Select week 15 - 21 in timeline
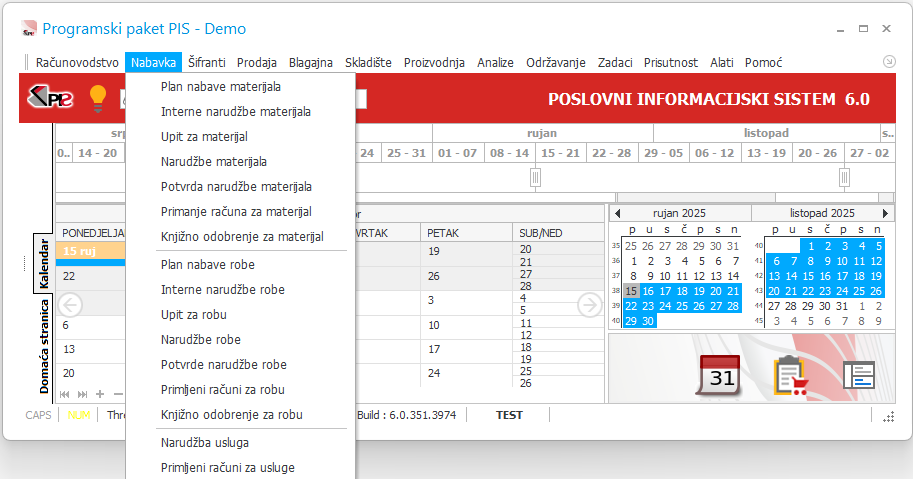Viewport: 913px width, 479px height. coord(561,153)
